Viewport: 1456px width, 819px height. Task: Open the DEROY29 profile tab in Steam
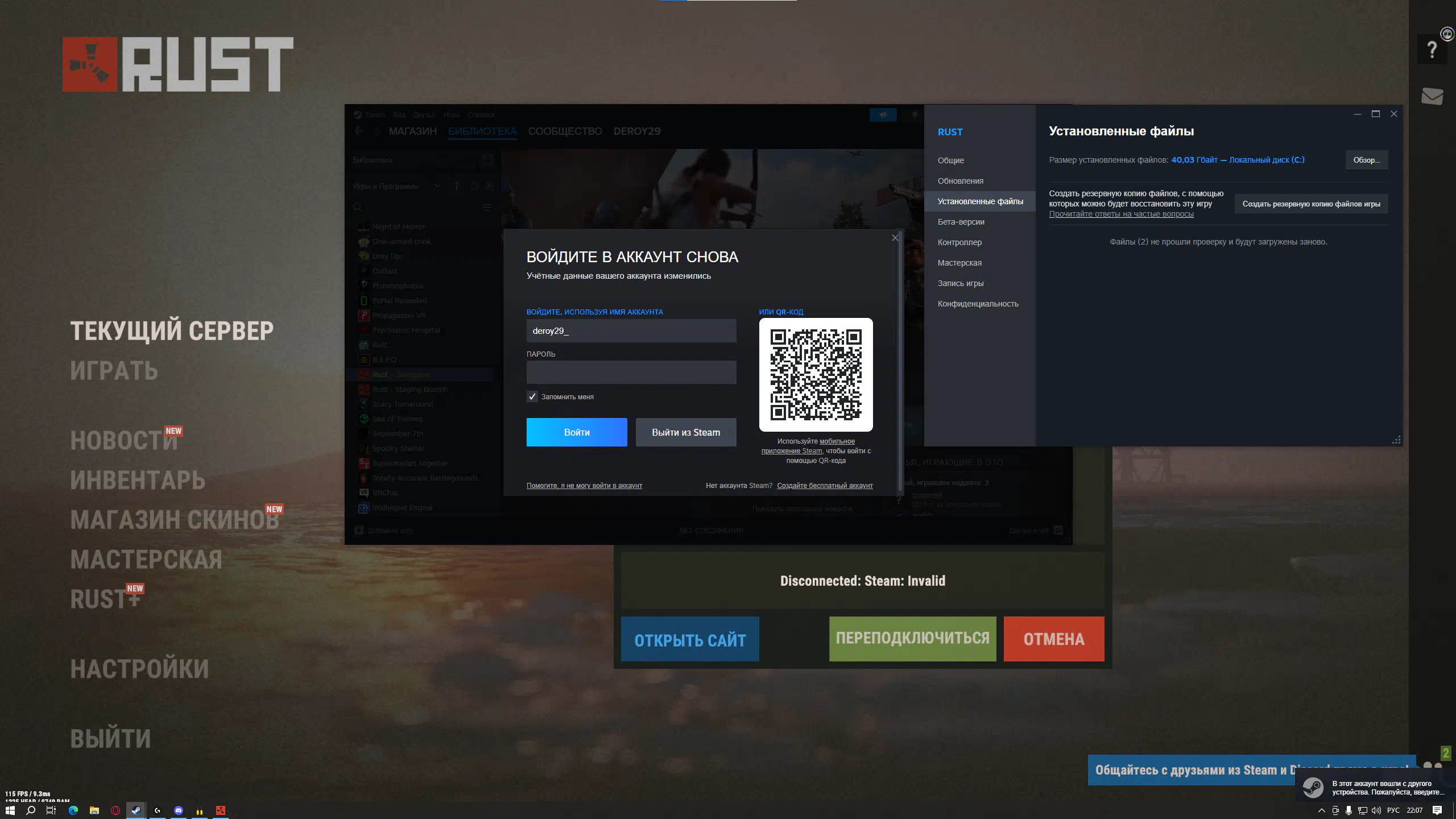(x=637, y=131)
